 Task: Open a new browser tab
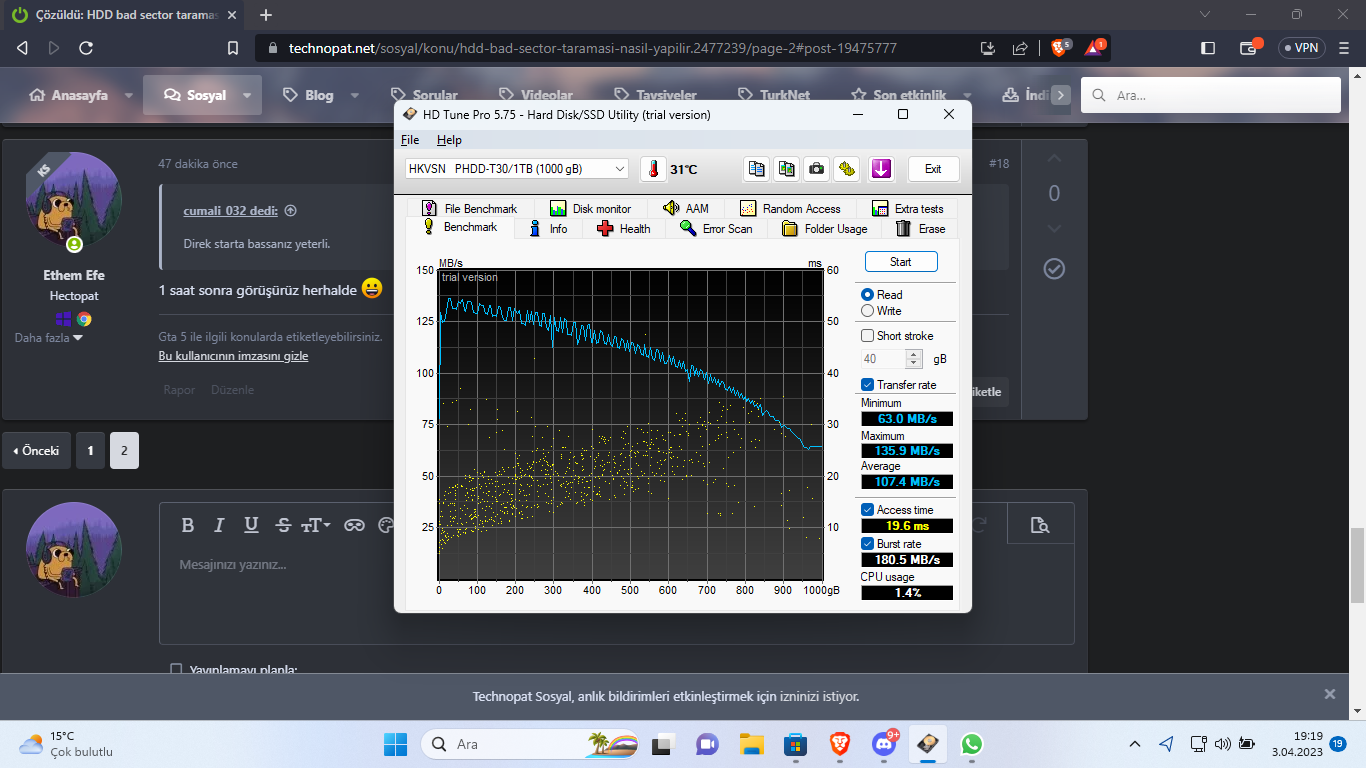pos(266,15)
